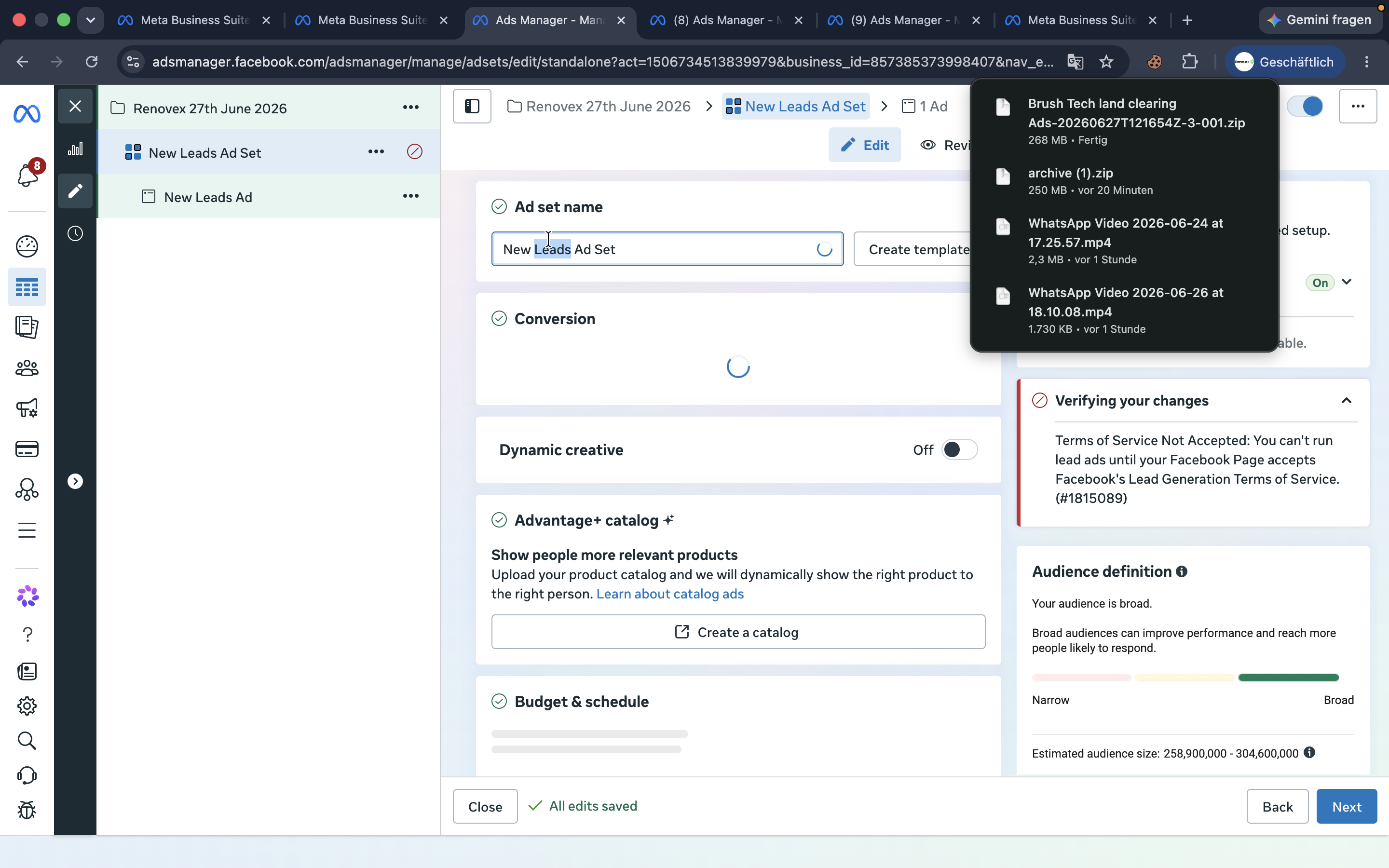The image size is (1389, 868).
Task: Click the Next button
Action: pyautogui.click(x=1347, y=807)
